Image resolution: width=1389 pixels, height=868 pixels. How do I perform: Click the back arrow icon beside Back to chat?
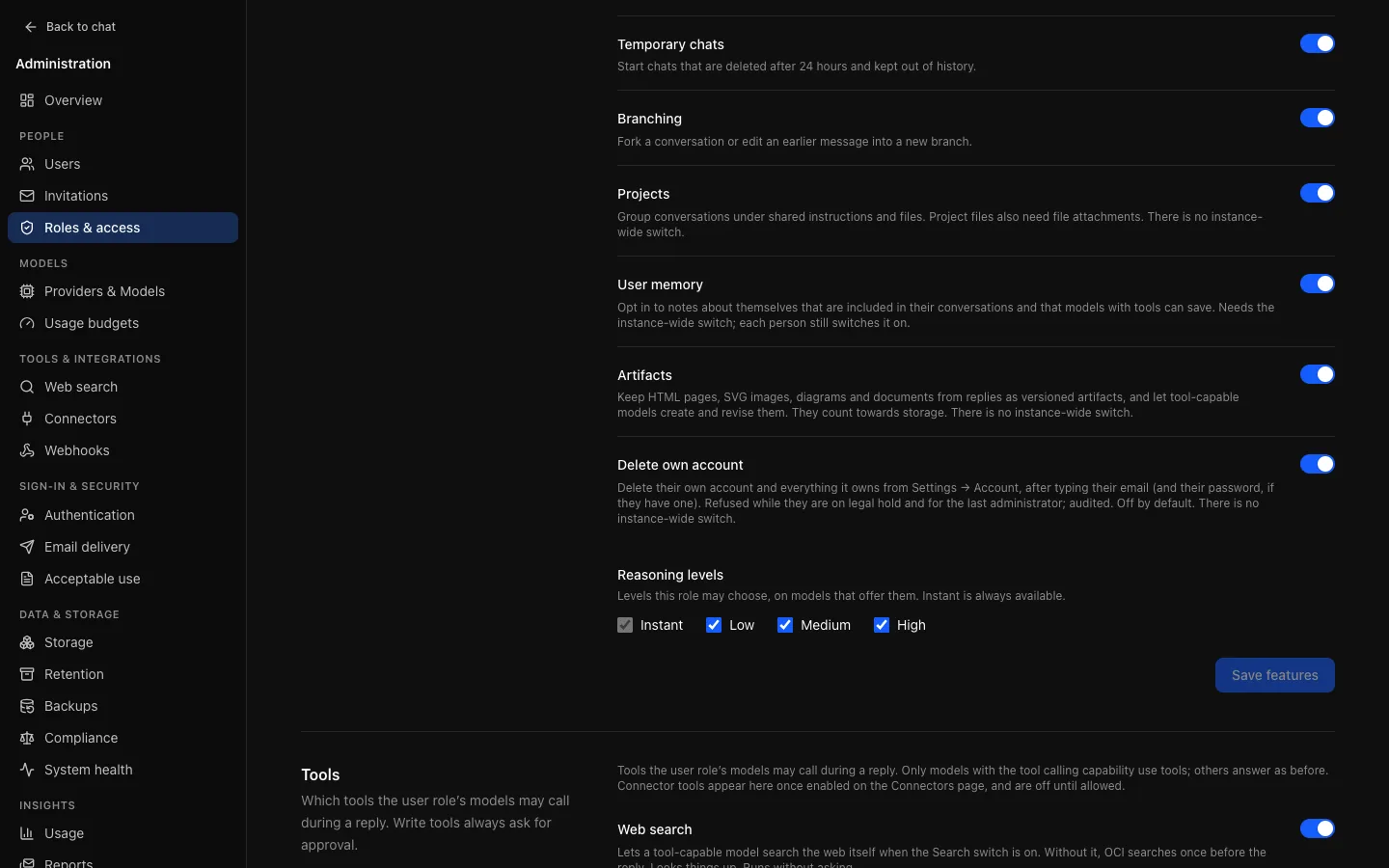(31, 27)
